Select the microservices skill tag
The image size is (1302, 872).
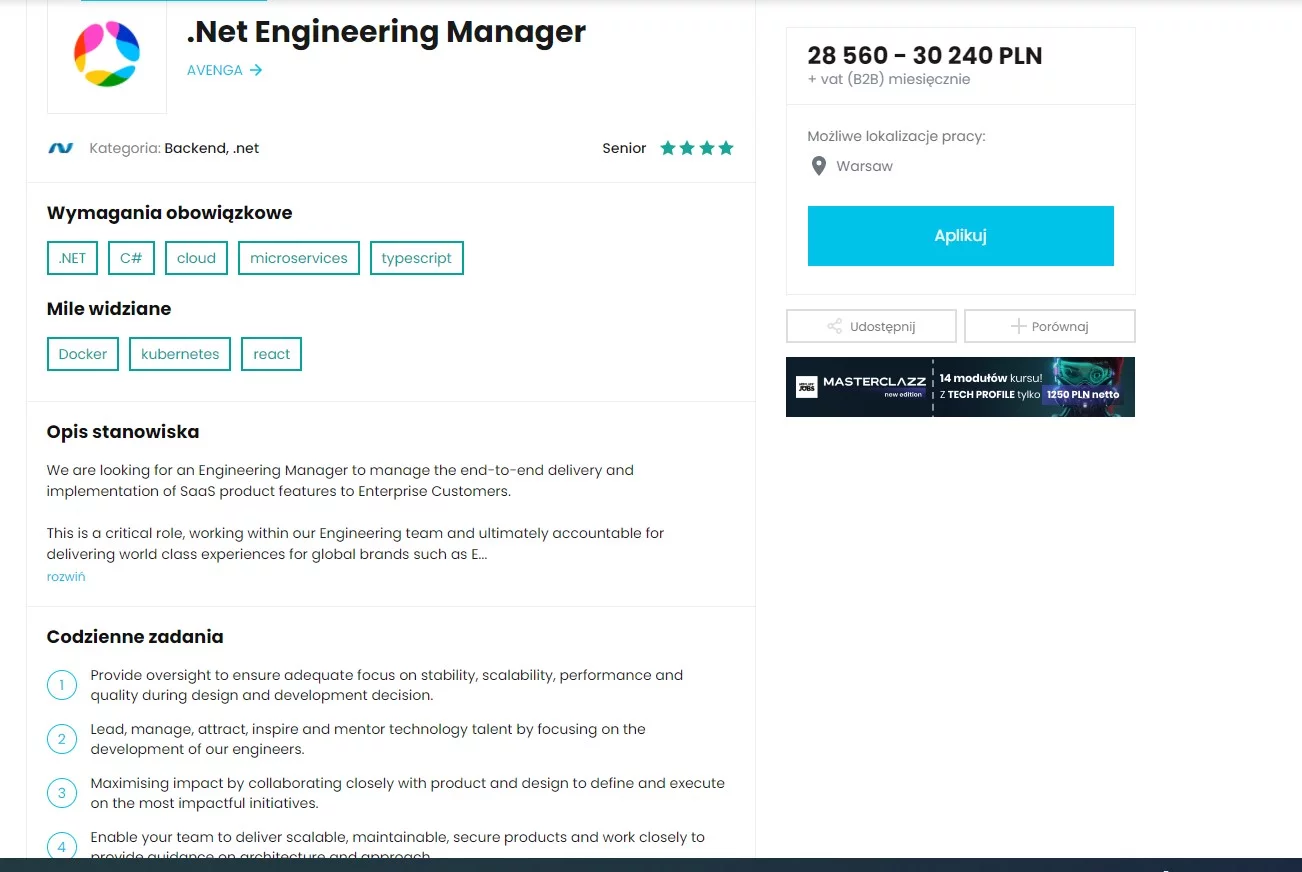coord(299,258)
